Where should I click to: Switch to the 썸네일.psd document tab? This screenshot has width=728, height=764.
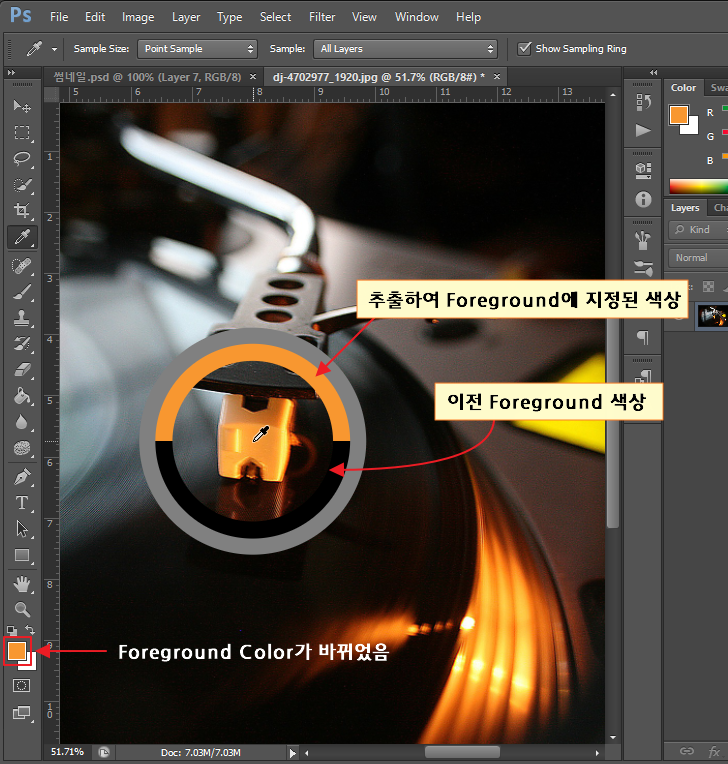tap(147, 77)
